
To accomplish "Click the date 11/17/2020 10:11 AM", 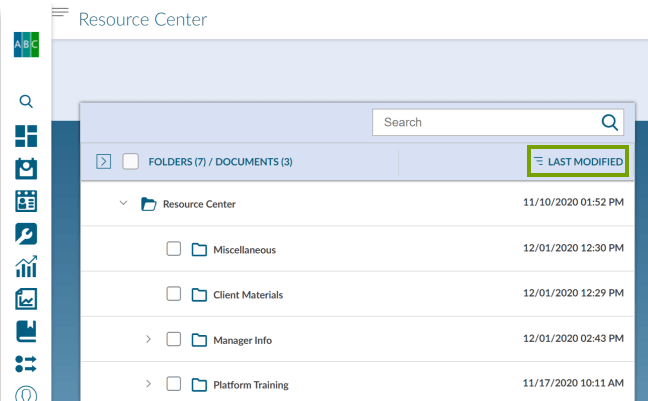I will tap(573, 383).
